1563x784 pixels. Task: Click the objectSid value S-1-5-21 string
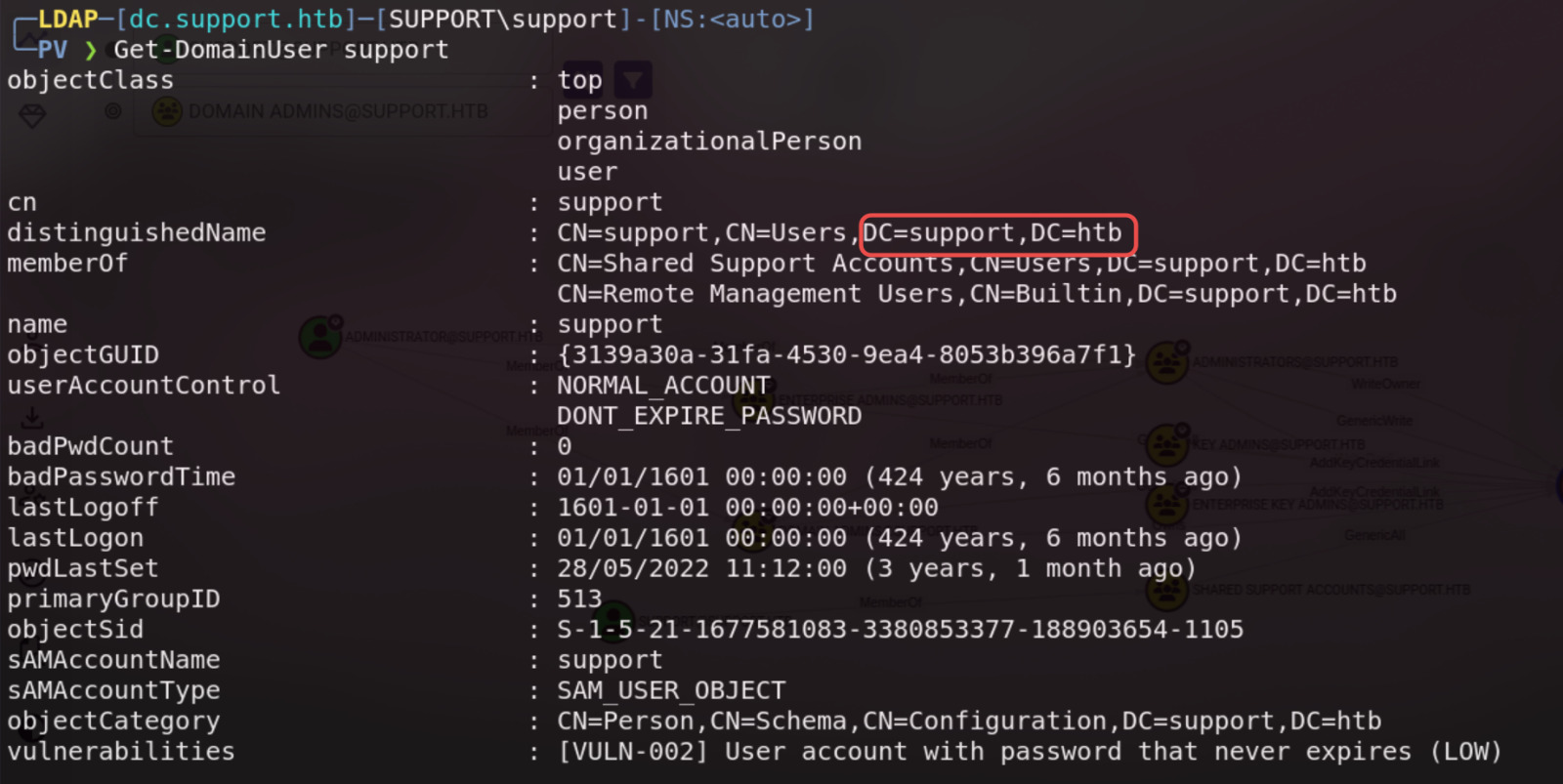[900, 630]
